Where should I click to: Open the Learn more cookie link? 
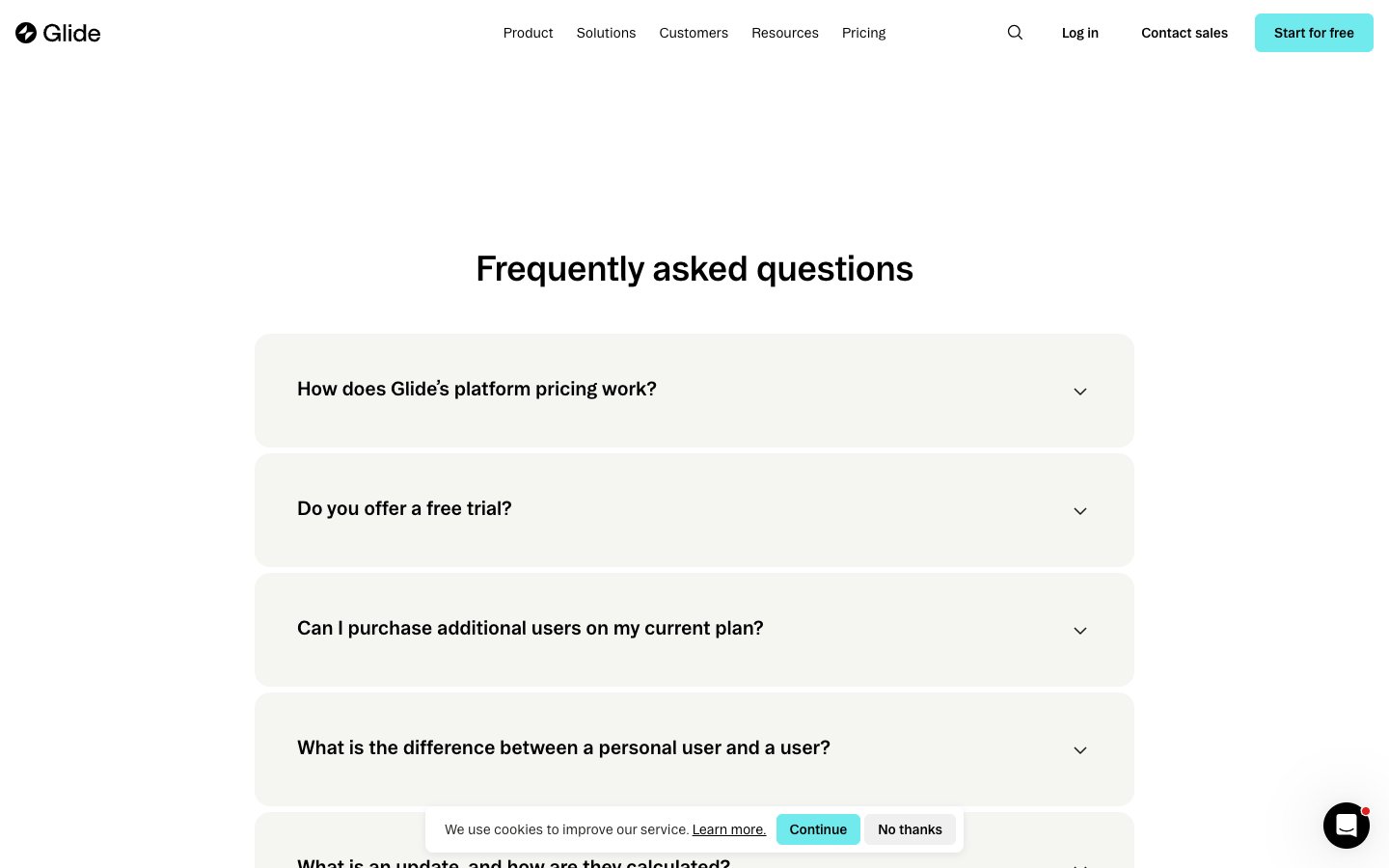729,829
